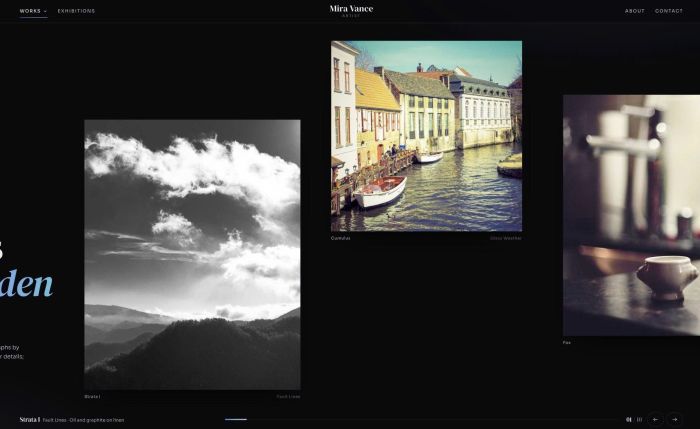The image size is (700, 429).
Task: Go to the next artwork arrow
Action: click(x=675, y=419)
